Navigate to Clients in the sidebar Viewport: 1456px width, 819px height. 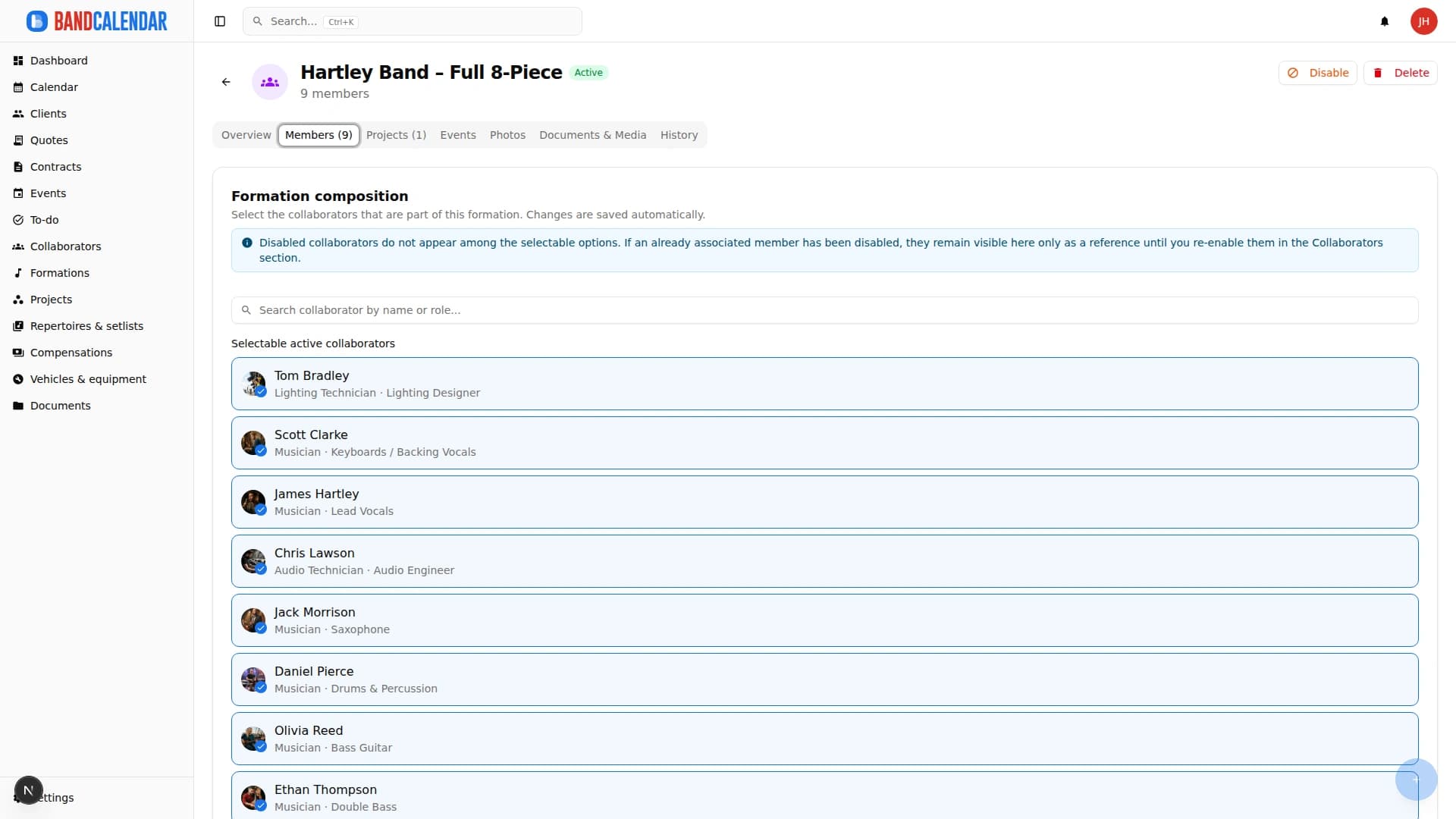tap(97, 114)
